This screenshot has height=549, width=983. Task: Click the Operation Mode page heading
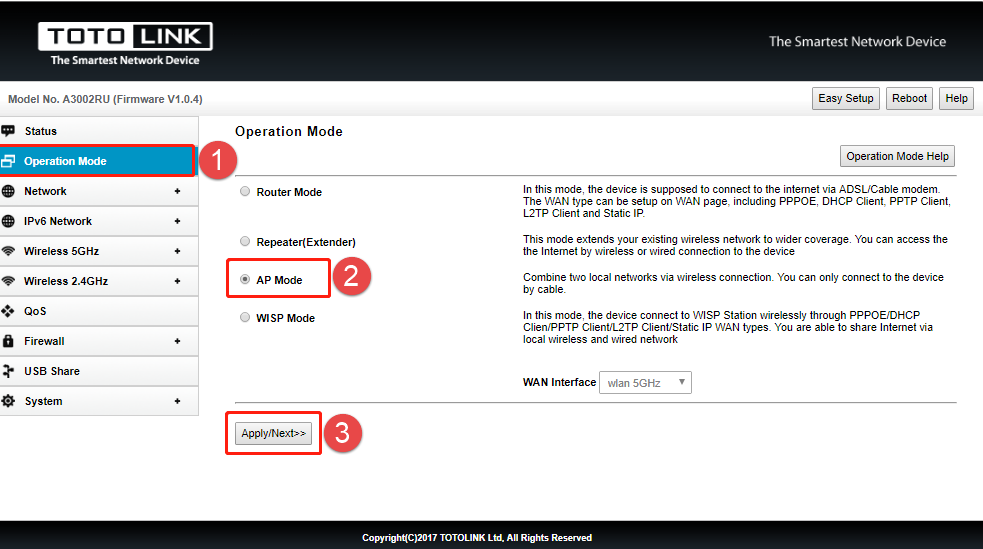pos(289,132)
